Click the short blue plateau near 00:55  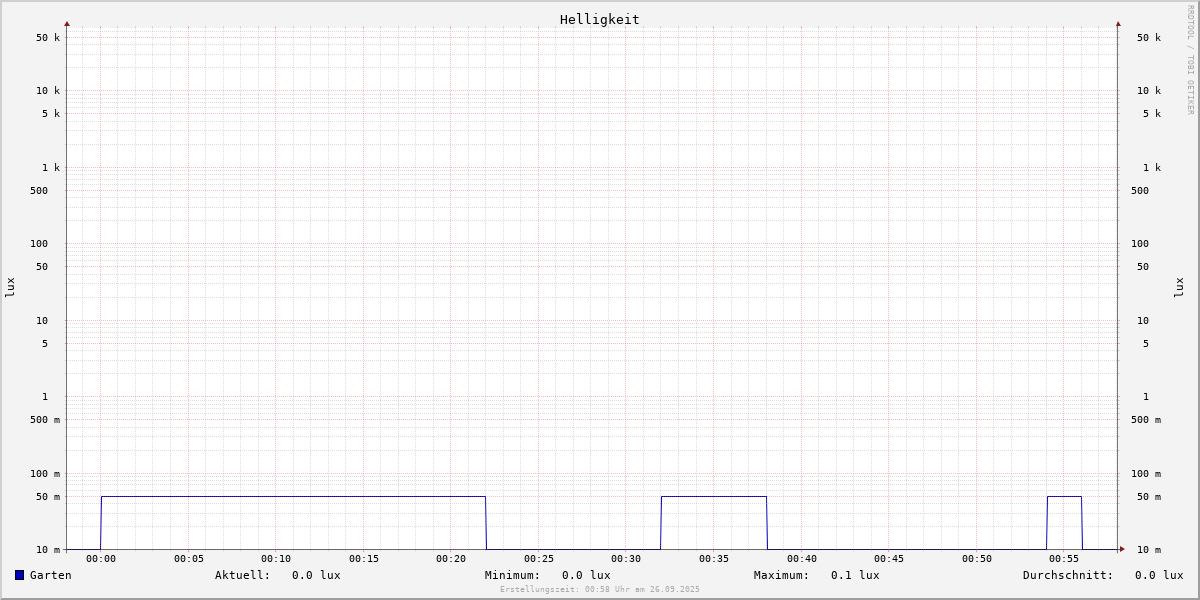tap(1064, 496)
